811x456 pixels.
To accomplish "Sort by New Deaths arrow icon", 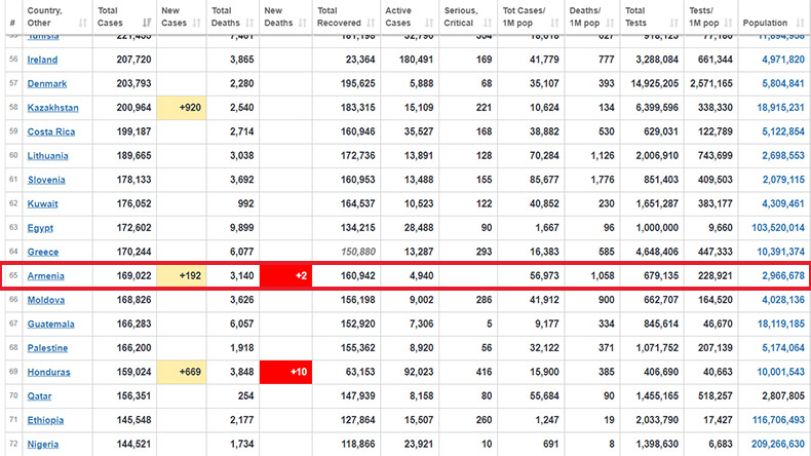I will click(x=303, y=23).
